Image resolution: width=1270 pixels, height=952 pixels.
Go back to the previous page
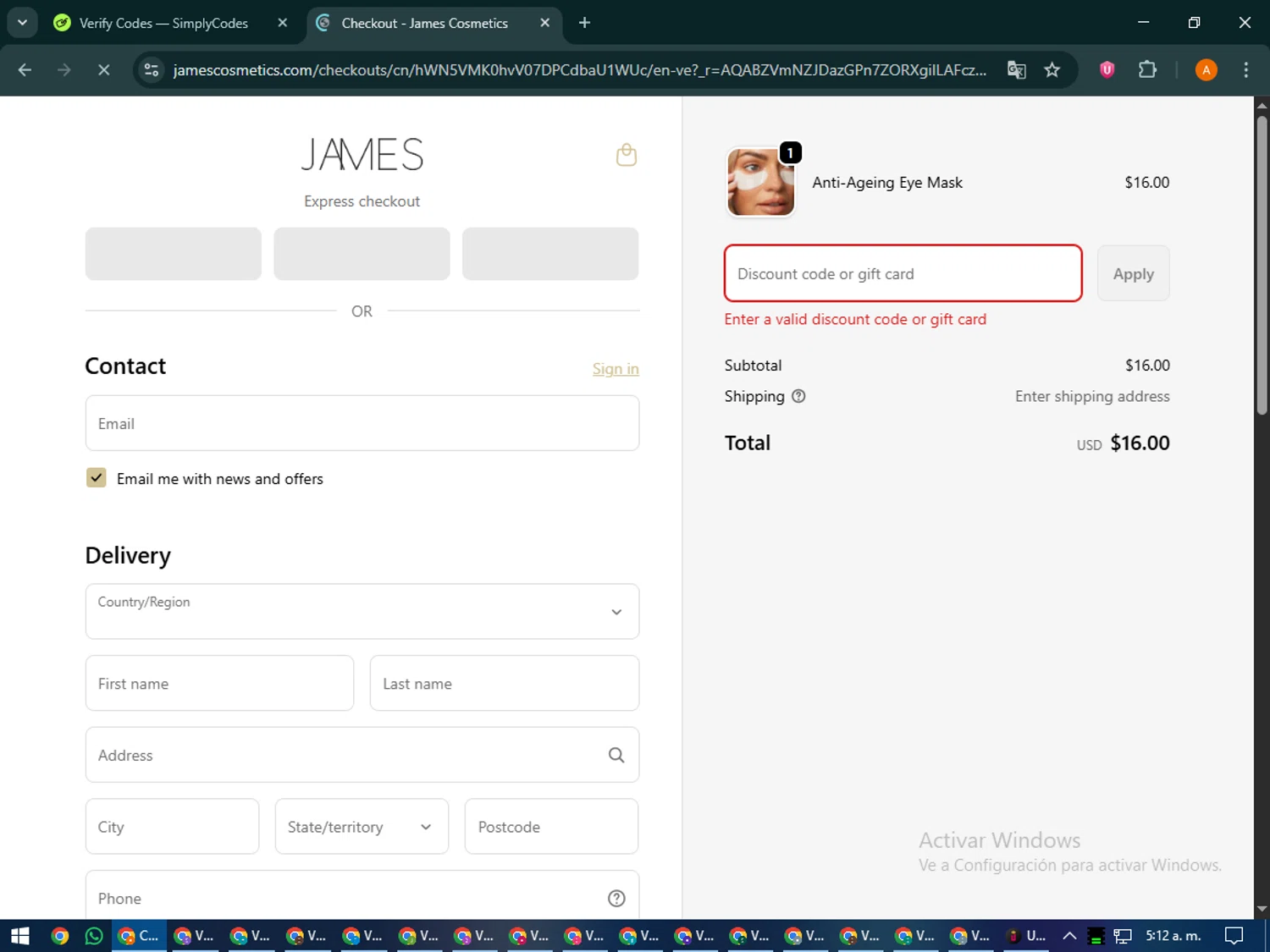[25, 70]
